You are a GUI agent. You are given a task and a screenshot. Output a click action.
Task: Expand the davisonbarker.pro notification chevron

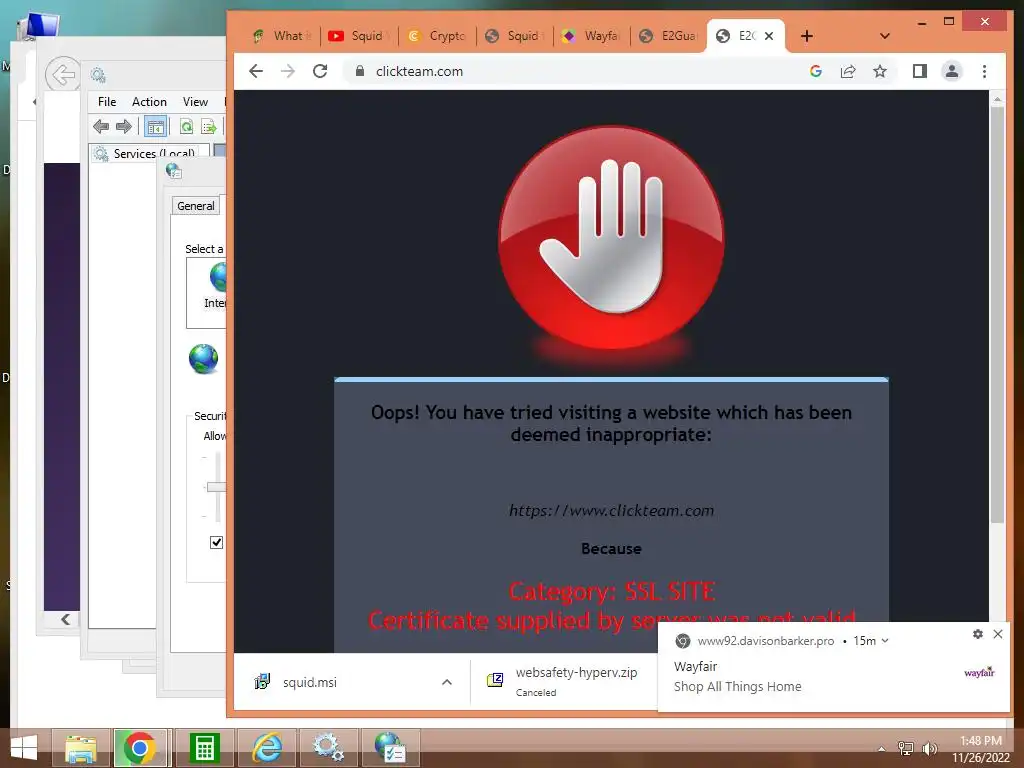[x=885, y=641]
